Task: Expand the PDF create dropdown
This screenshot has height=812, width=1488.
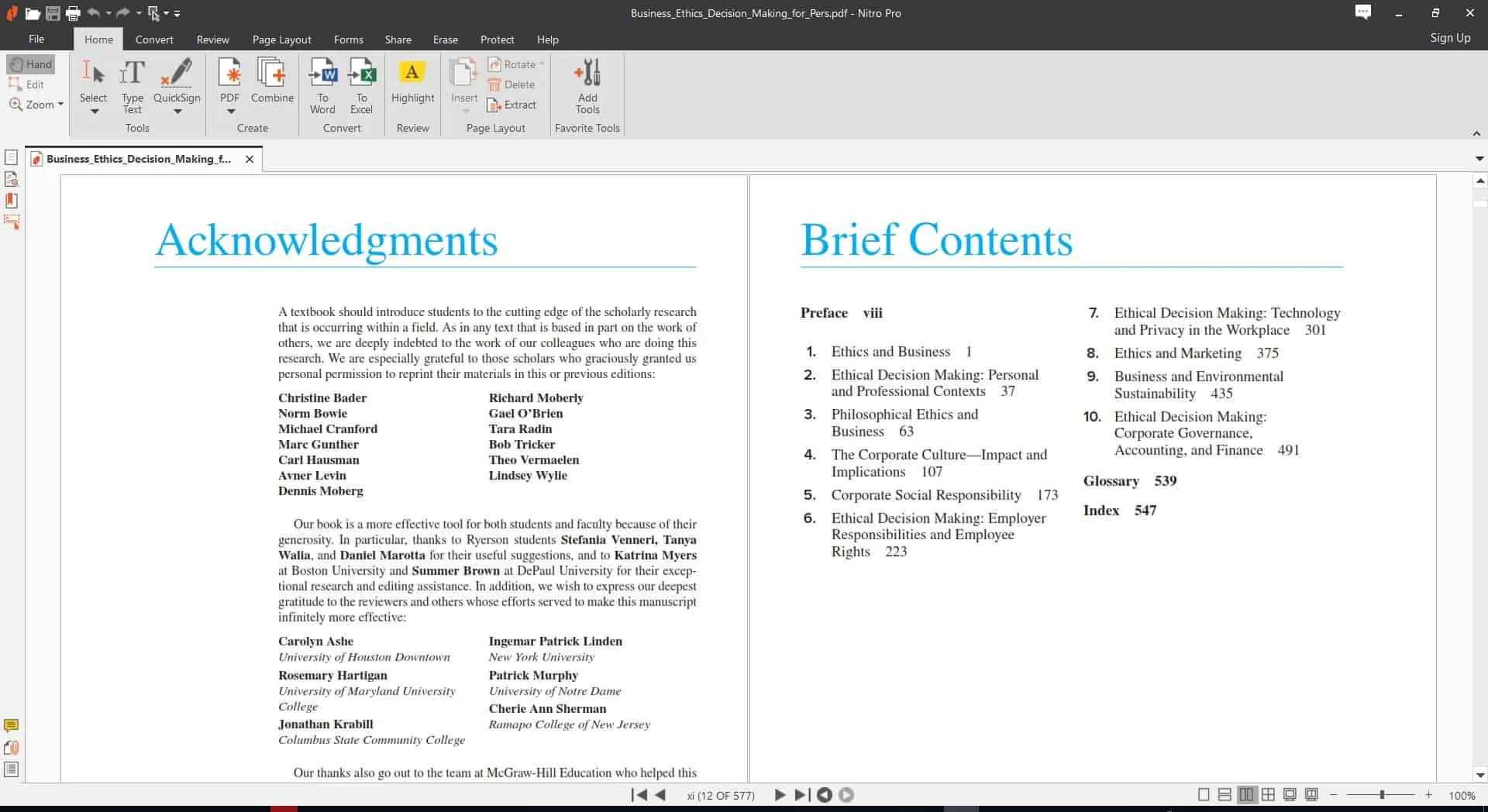Action: tap(230, 112)
